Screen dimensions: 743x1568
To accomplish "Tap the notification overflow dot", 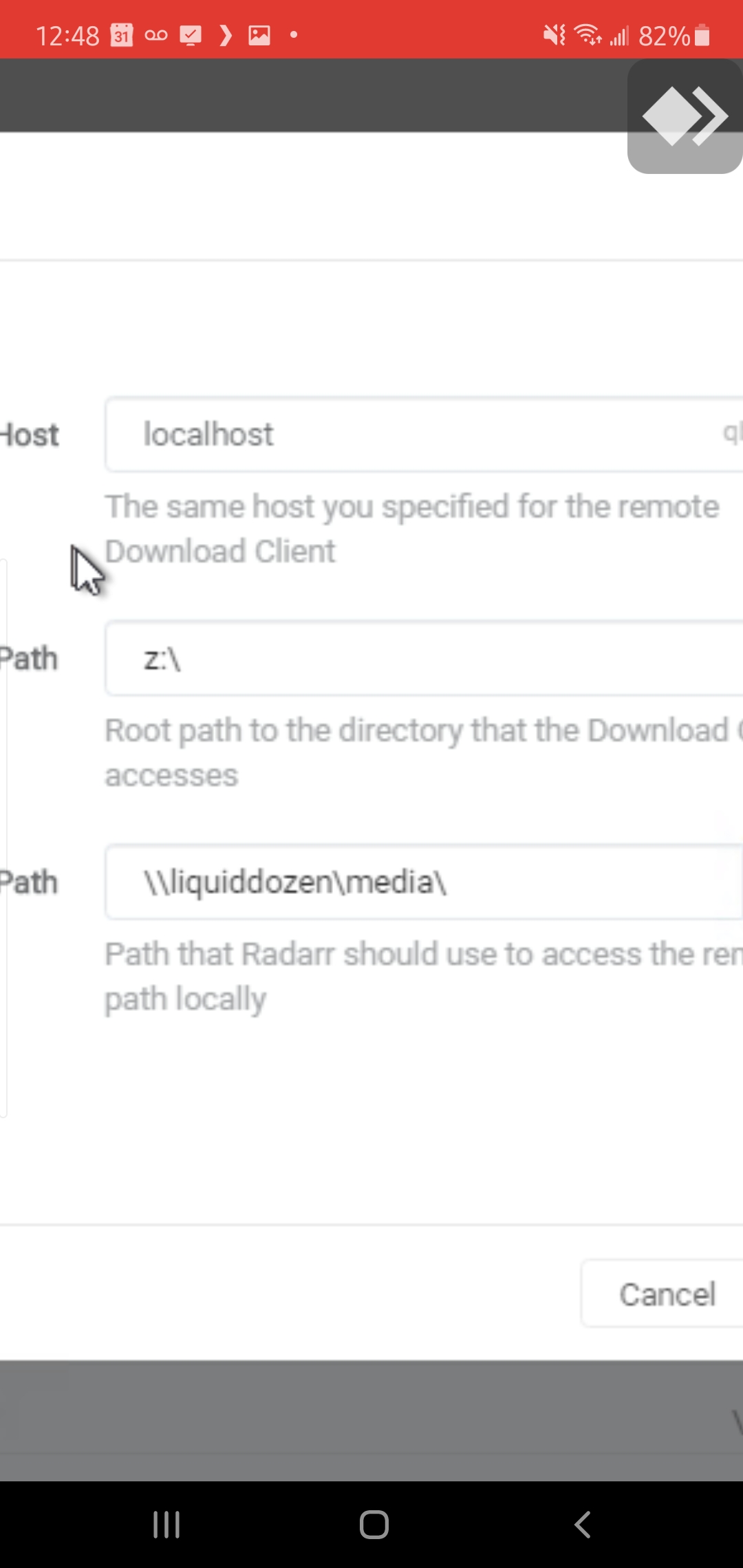I will pyautogui.click(x=294, y=35).
